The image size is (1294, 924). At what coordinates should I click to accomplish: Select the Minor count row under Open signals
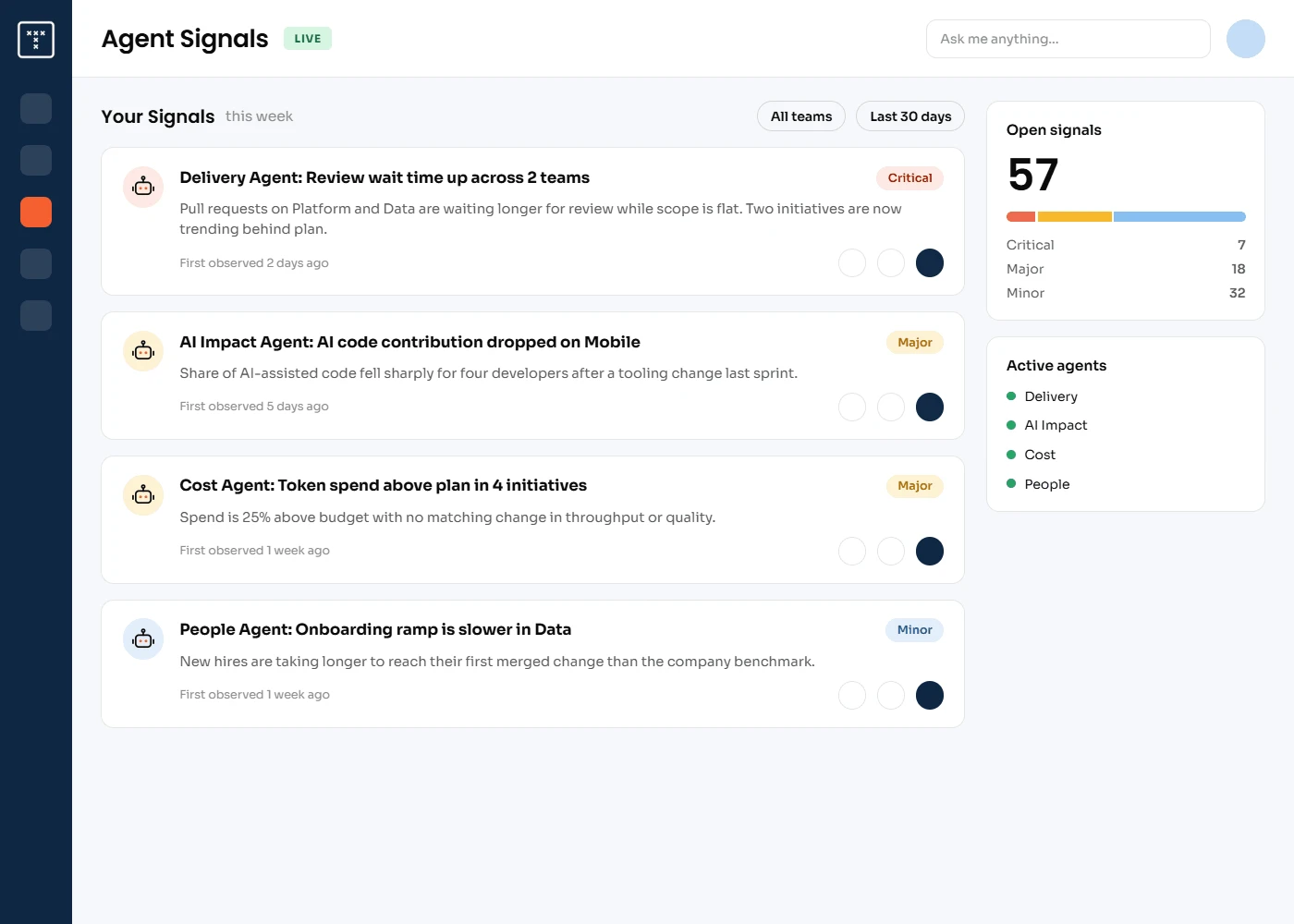1126,293
